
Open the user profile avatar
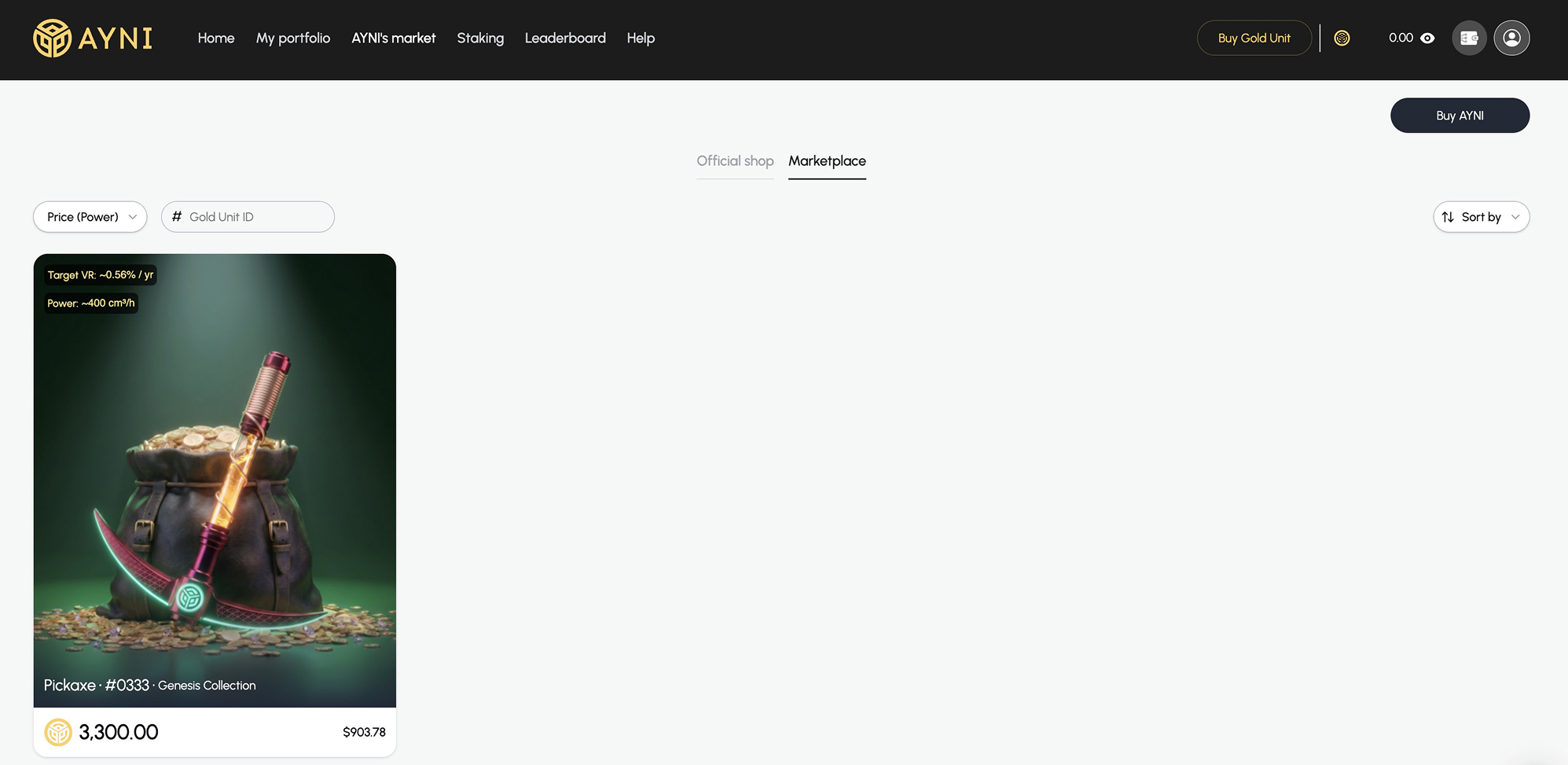tap(1511, 38)
